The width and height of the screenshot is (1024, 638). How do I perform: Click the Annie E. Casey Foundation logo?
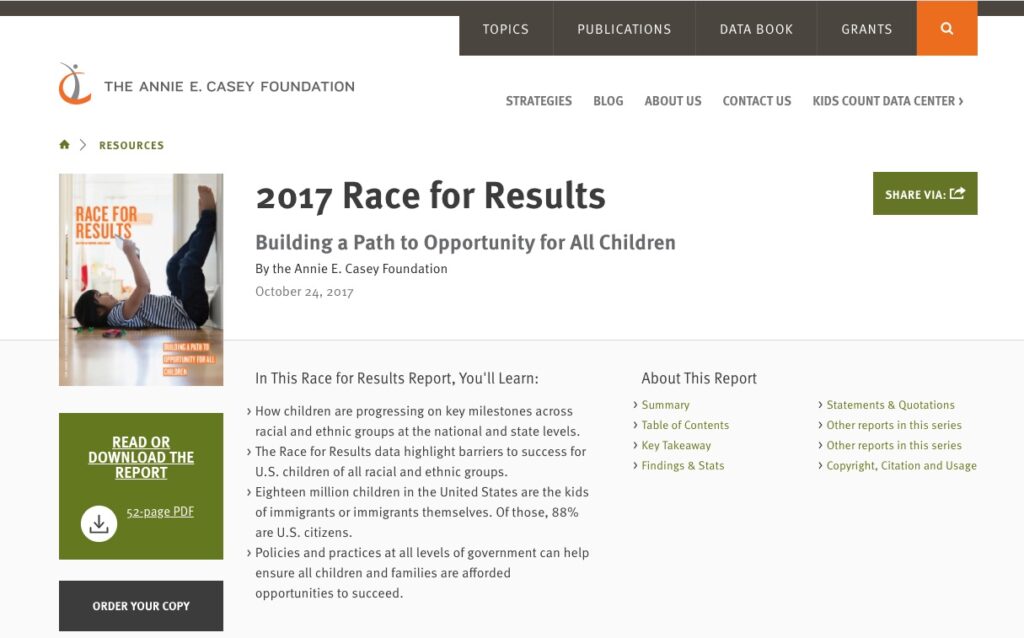pos(206,85)
